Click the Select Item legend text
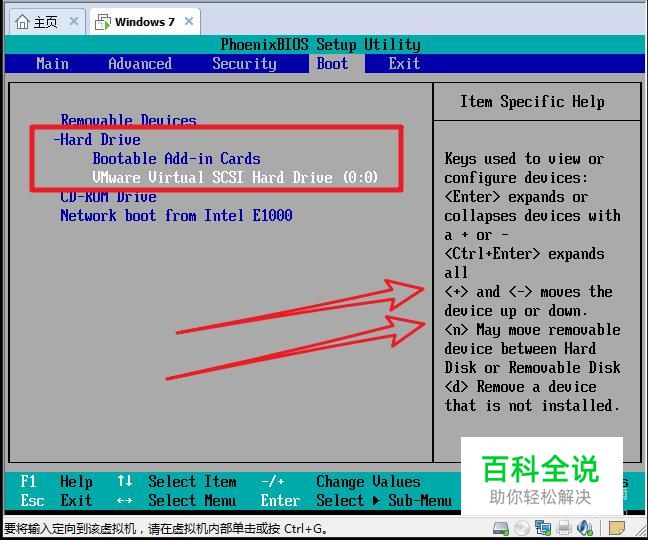The height and width of the screenshot is (540, 648). (193, 481)
